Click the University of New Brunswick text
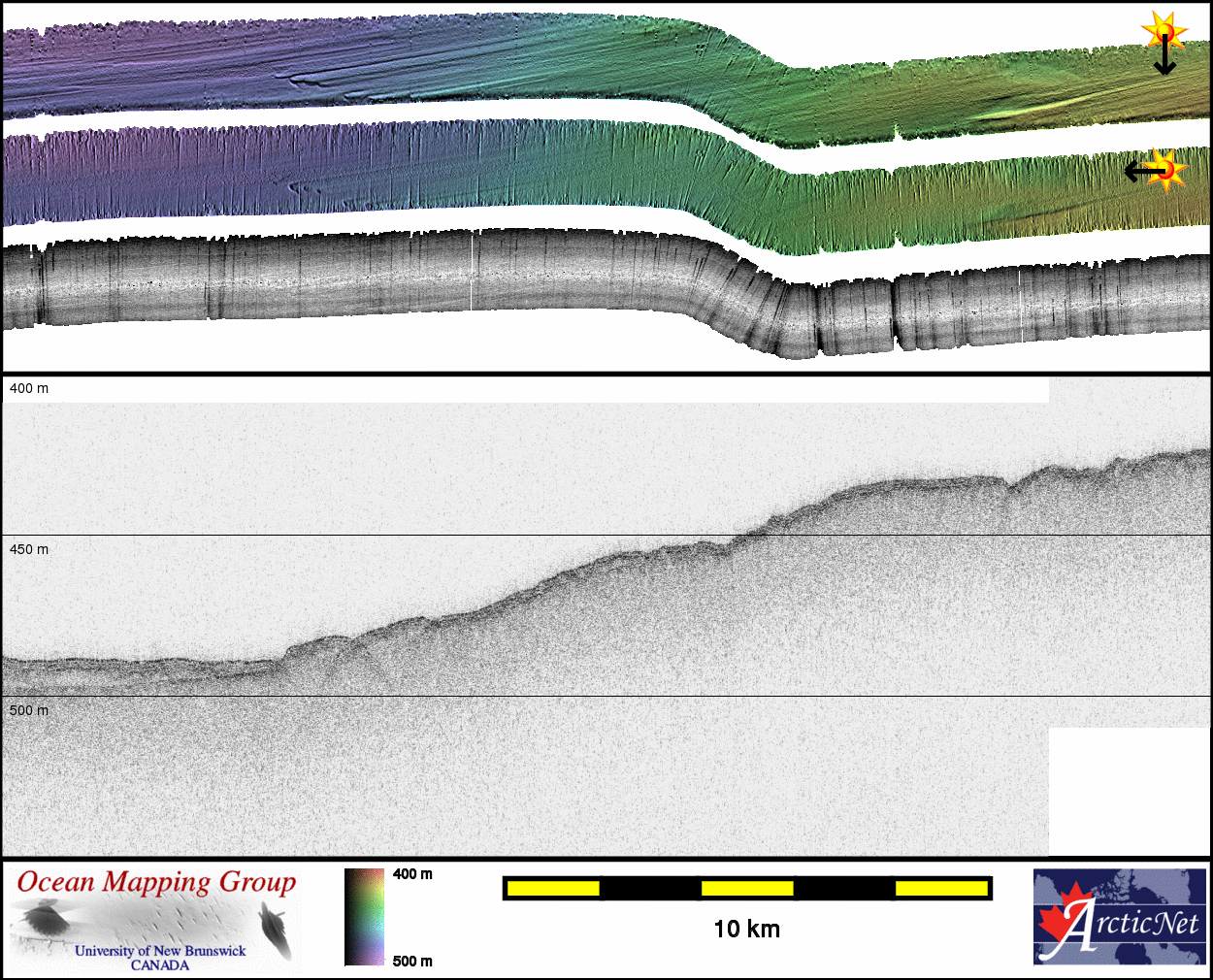Screen dimensions: 1213x980 pyautogui.click(x=160, y=951)
